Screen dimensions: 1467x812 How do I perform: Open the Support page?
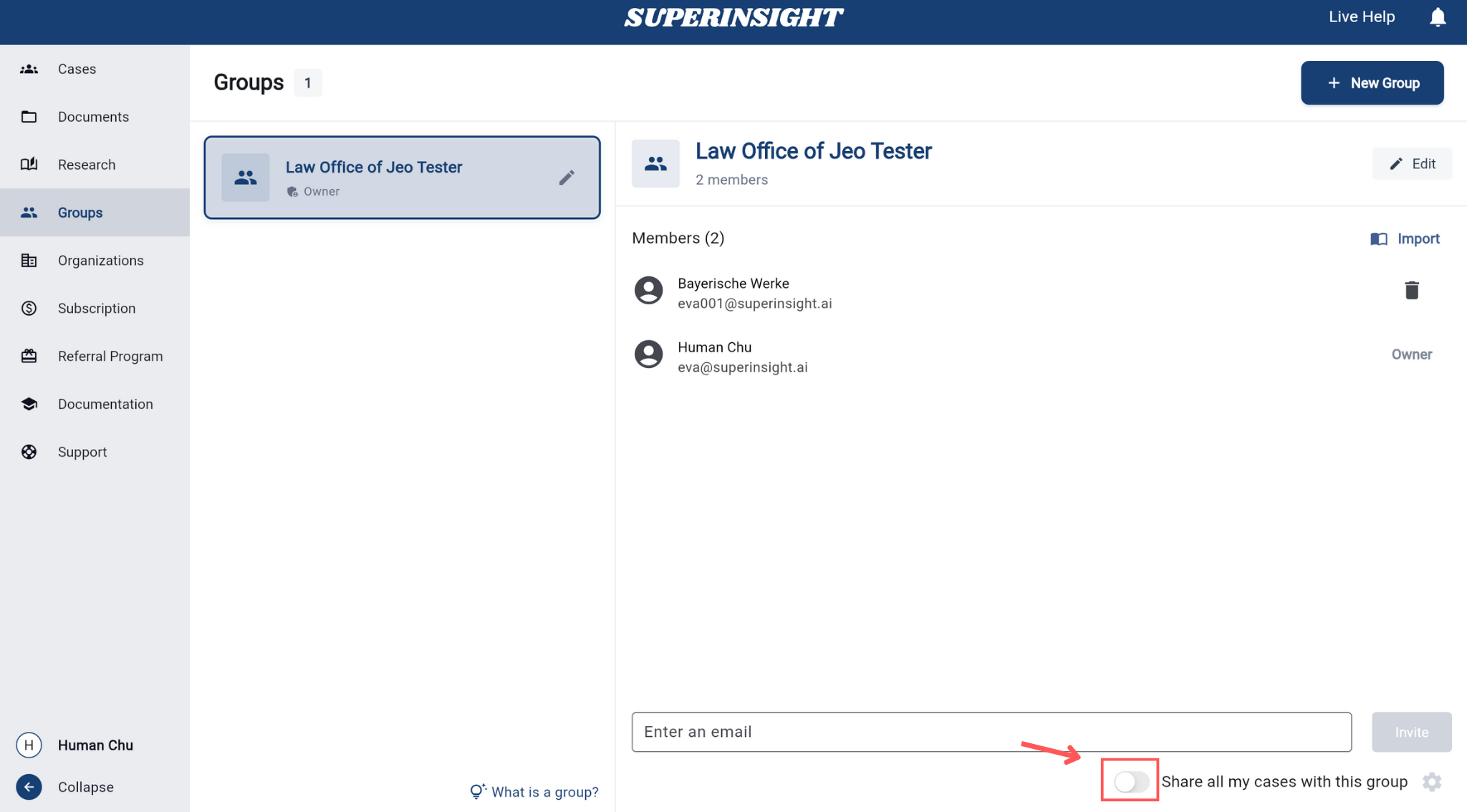[x=95, y=452]
